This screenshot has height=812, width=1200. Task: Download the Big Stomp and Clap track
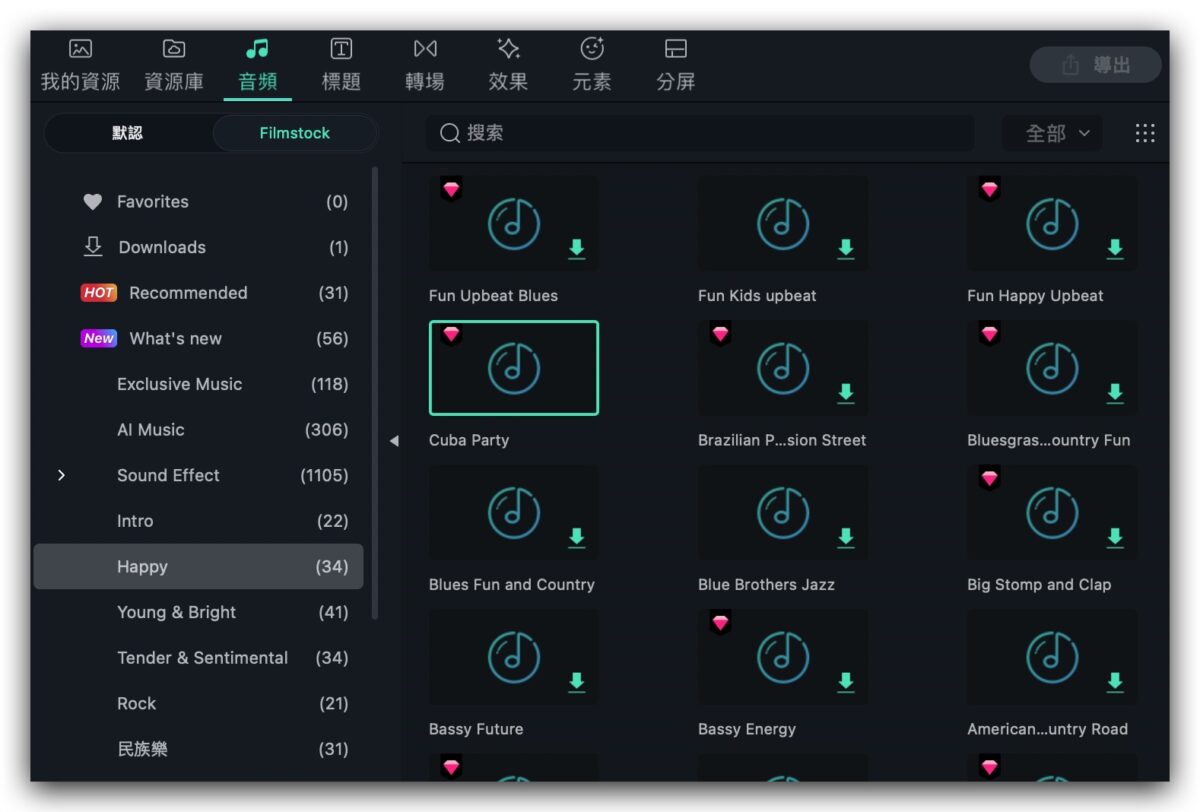pyautogui.click(x=1115, y=538)
